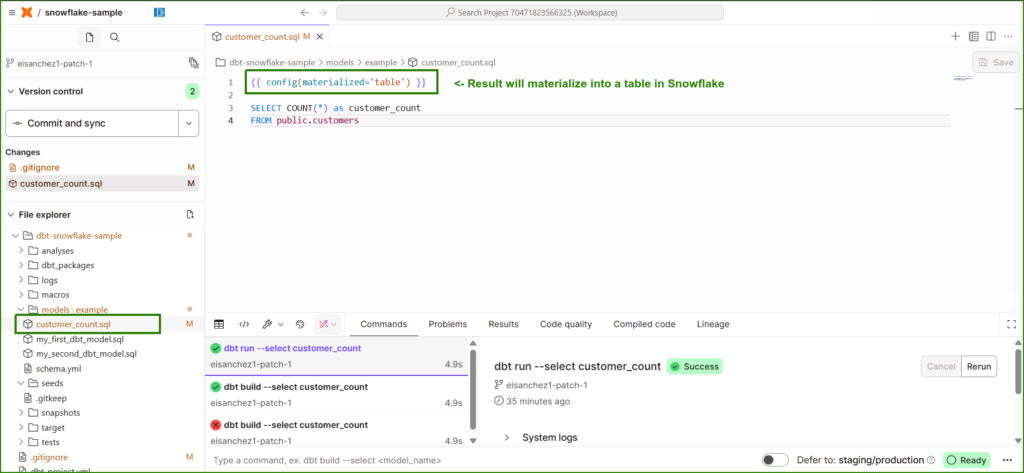Image resolution: width=1024 pixels, height=473 pixels.
Task: Add a new editor tab with plus
Action: 955,37
